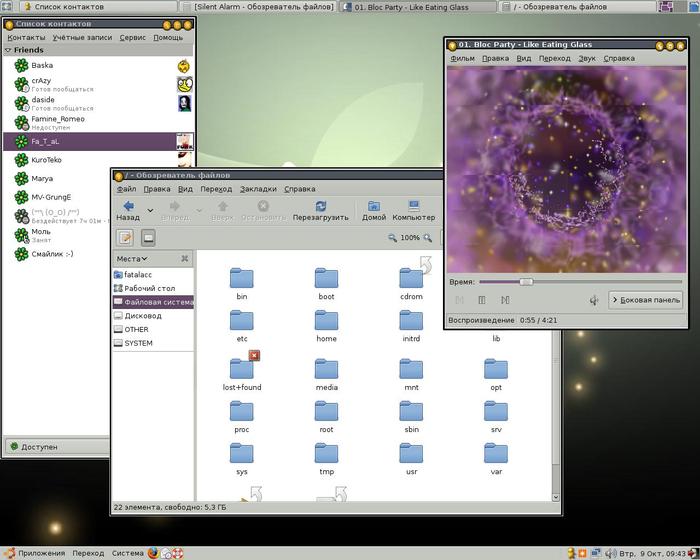This screenshot has width=700, height=560.
Task: Select contact KuroTeko
Action: tap(98, 160)
